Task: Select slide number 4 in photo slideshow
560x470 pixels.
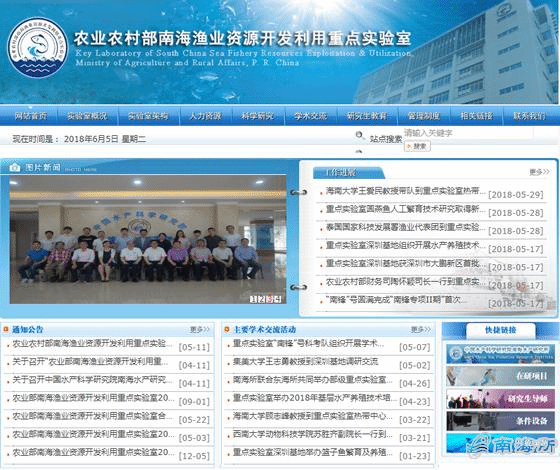Action: [x=278, y=299]
